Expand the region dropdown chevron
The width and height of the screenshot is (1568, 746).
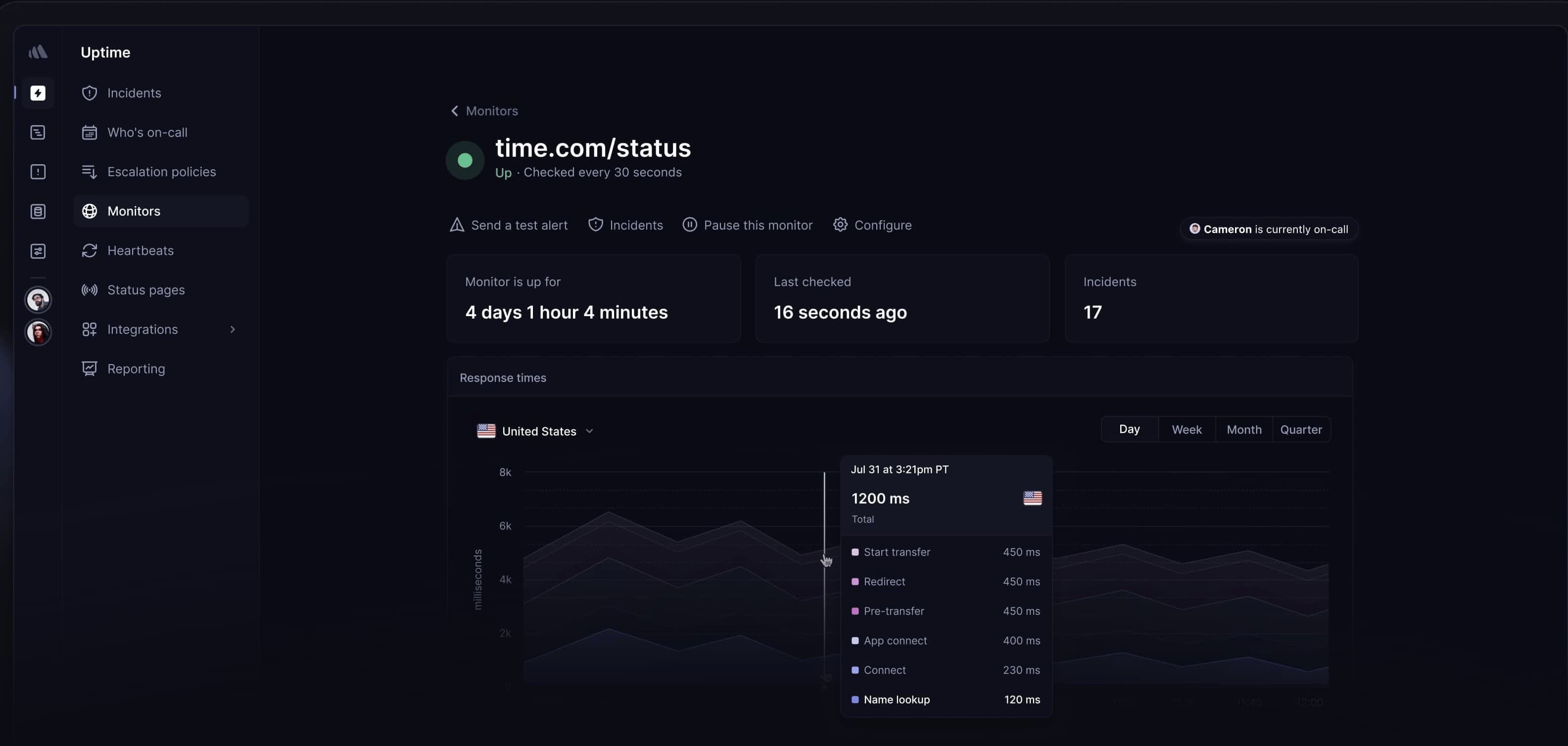click(589, 431)
